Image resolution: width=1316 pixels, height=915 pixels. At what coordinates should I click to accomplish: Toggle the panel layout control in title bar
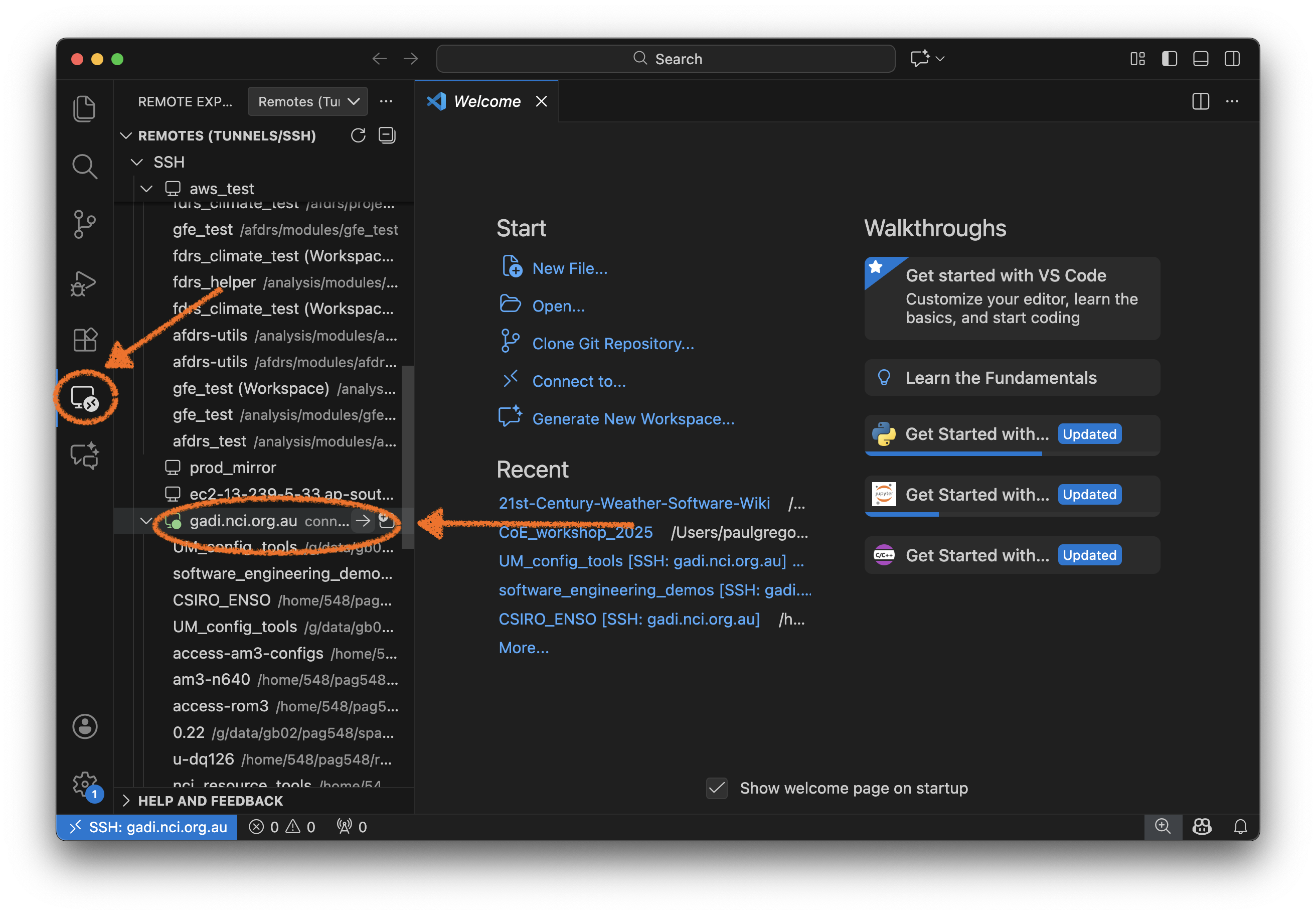(x=1201, y=59)
